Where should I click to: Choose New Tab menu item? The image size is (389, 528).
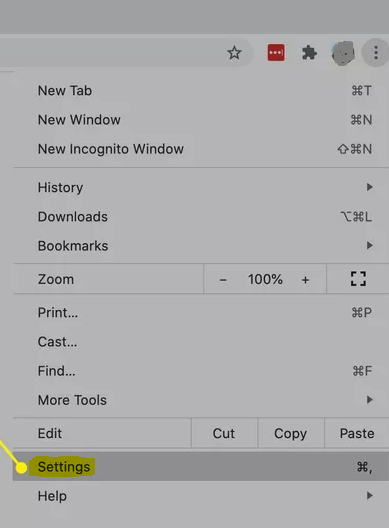[x=201, y=91]
